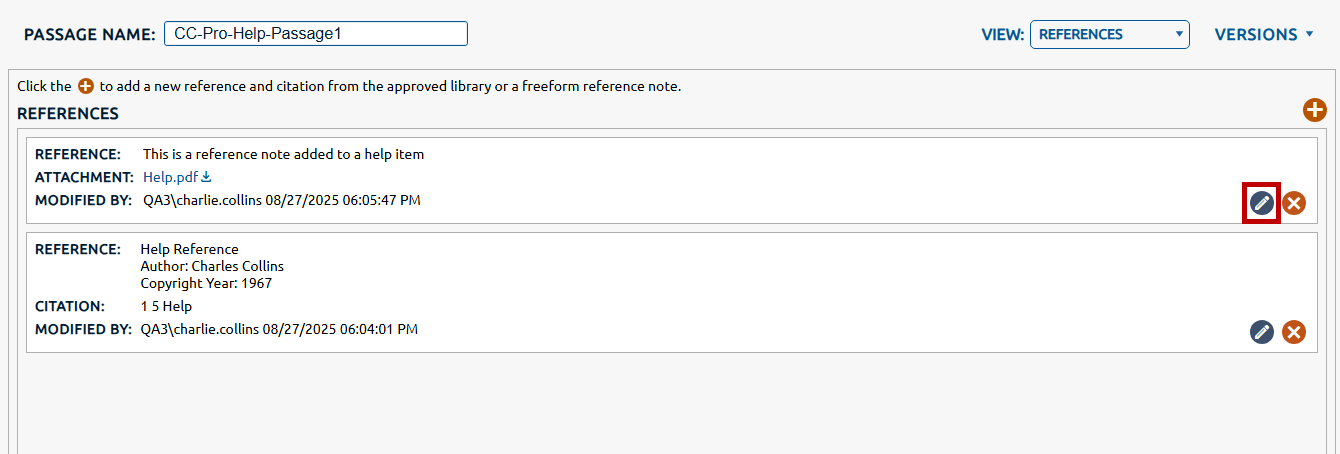Viewport: 1340px width, 454px height.
Task: Click the plus icon inside the instruction sentence
Action: 86,87
